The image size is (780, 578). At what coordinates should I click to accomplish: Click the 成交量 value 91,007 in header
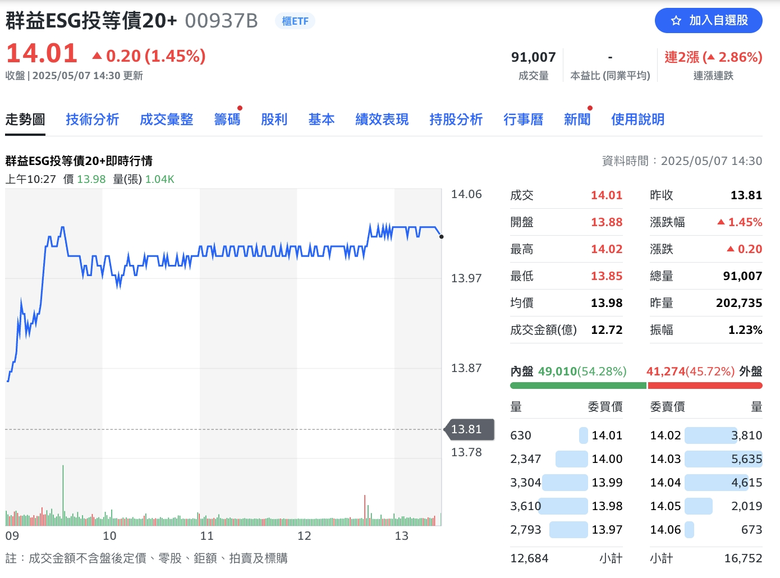pos(533,57)
